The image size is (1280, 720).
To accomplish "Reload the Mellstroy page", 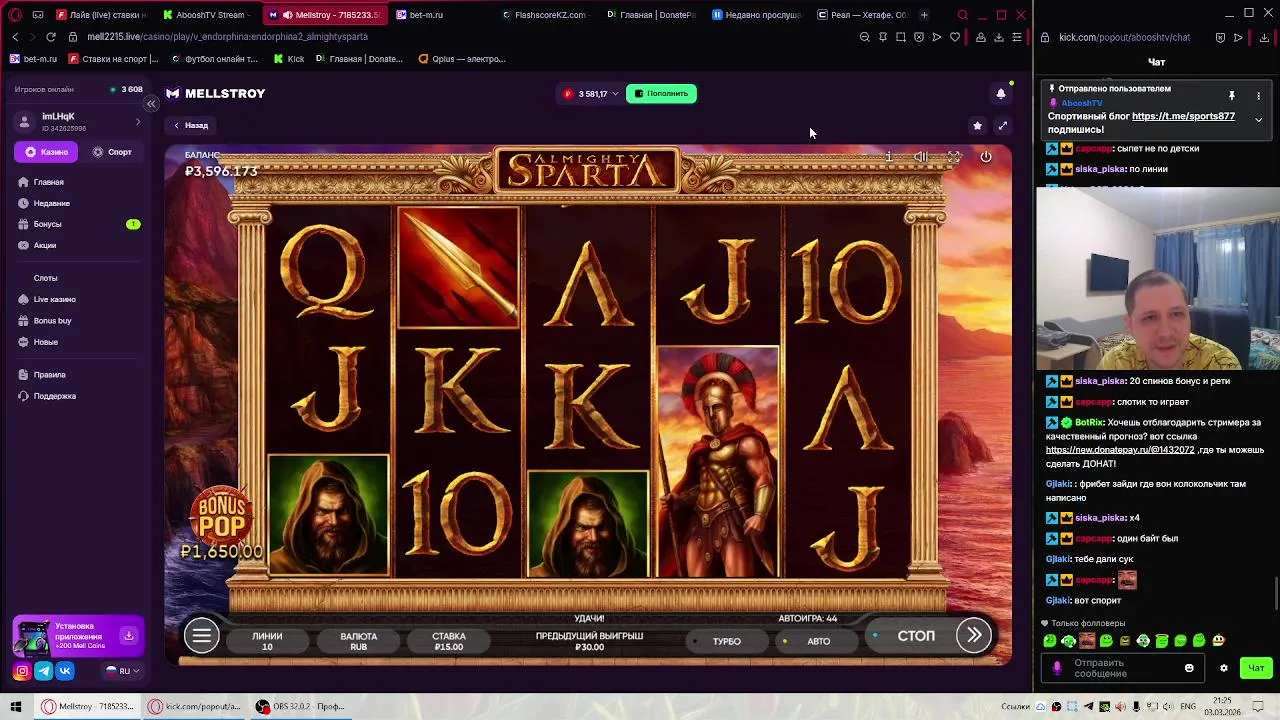I will tap(51, 37).
